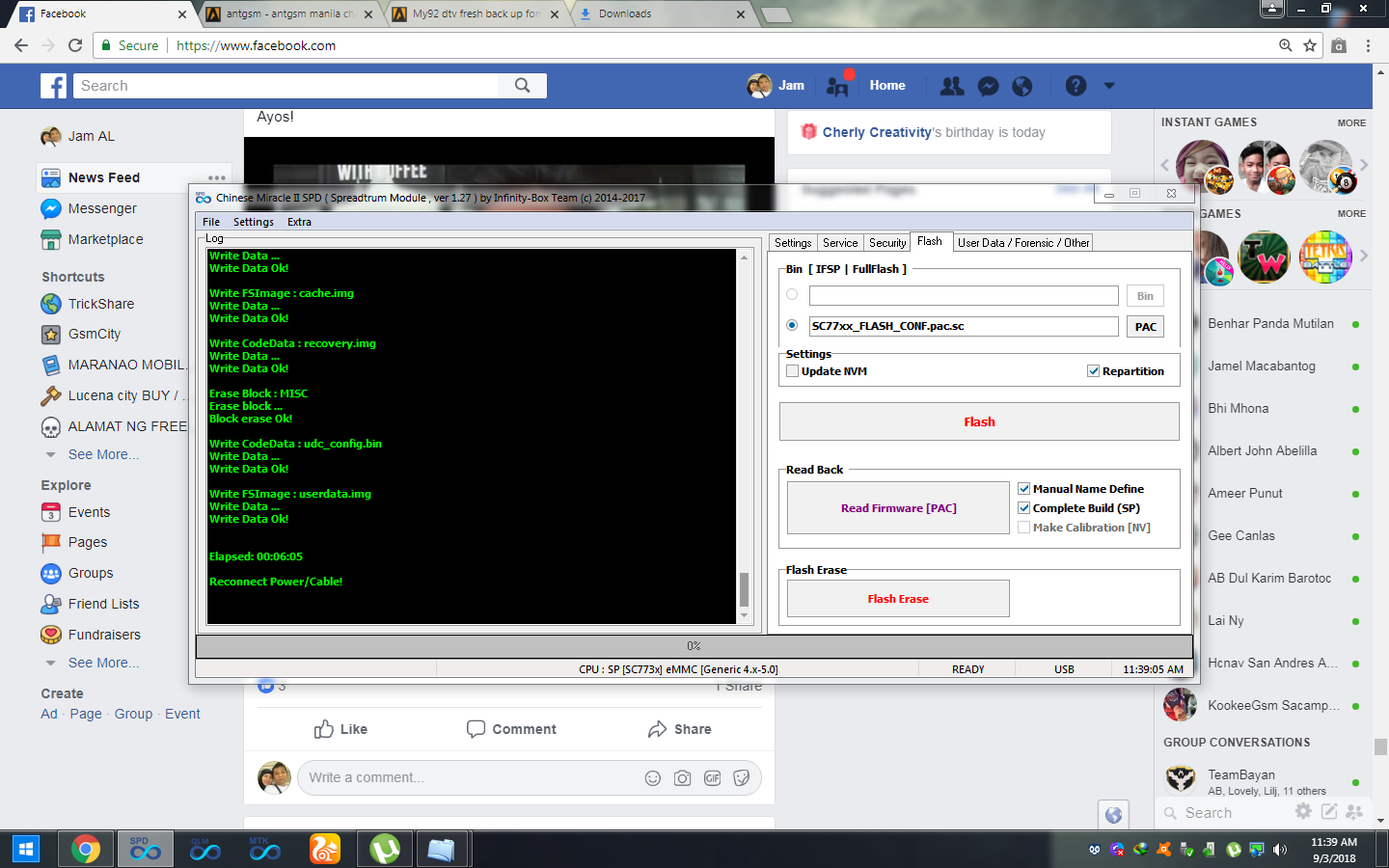This screenshot has width=1389, height=868.
Task: Open the Messenger icon in Facebook header
Action: pos(988,86)
